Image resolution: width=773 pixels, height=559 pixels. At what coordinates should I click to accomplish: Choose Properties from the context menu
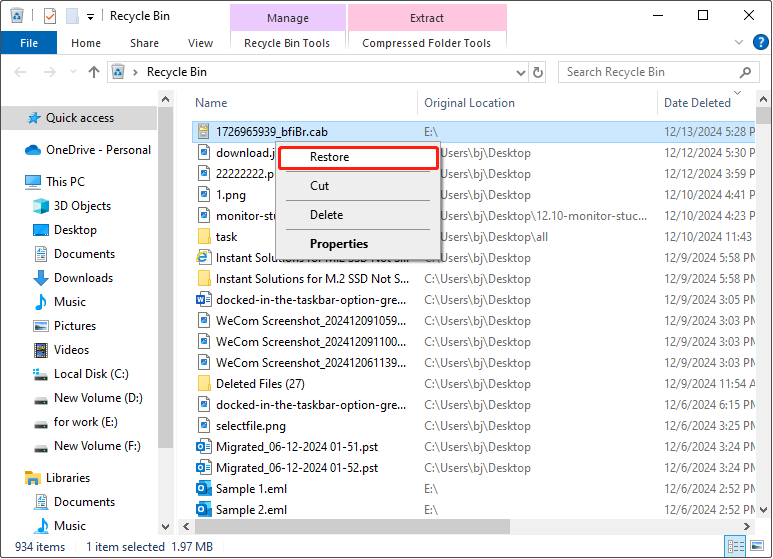pos(358,244)
